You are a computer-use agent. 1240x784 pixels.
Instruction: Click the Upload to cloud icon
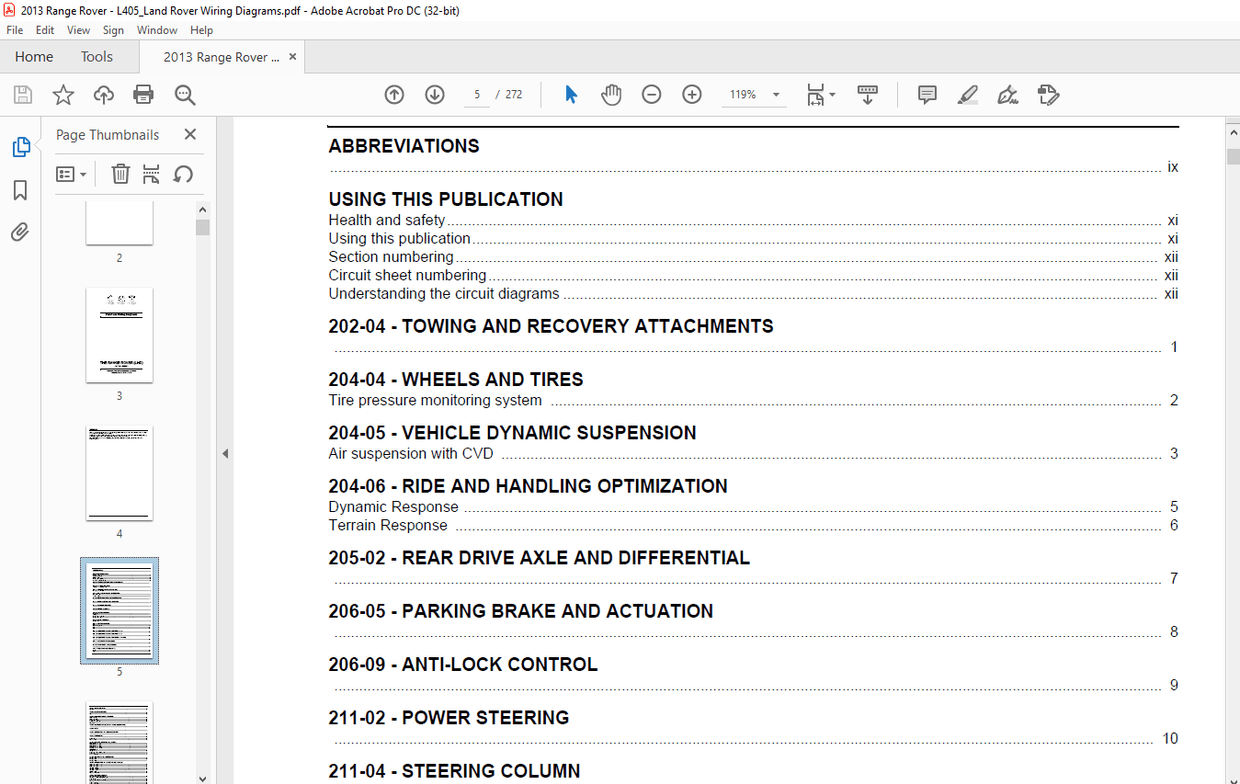[103, 95]
